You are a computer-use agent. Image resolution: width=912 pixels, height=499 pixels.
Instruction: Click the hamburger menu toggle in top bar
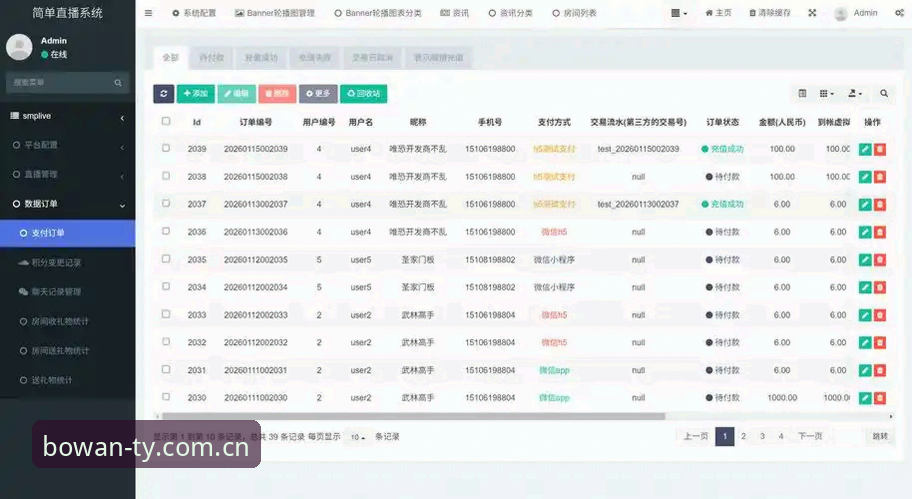pos(148,13)
